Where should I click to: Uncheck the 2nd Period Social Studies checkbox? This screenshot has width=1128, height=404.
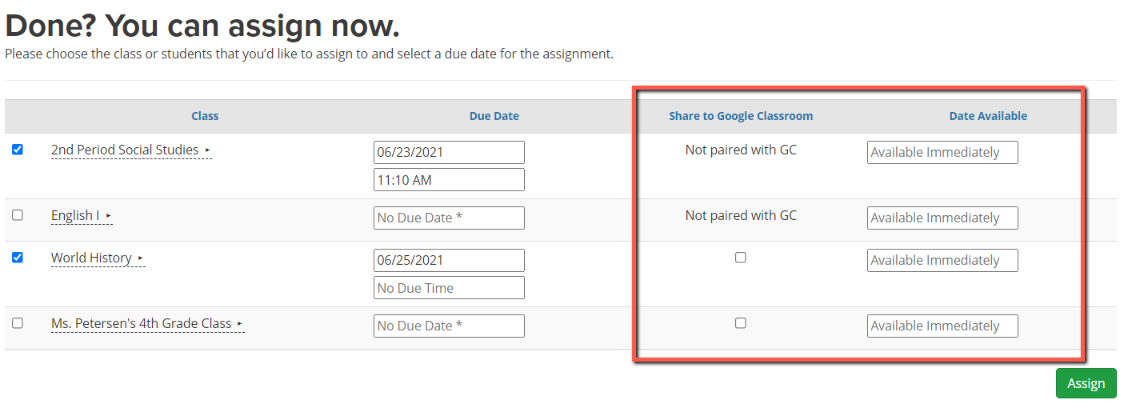pos(18,150)
